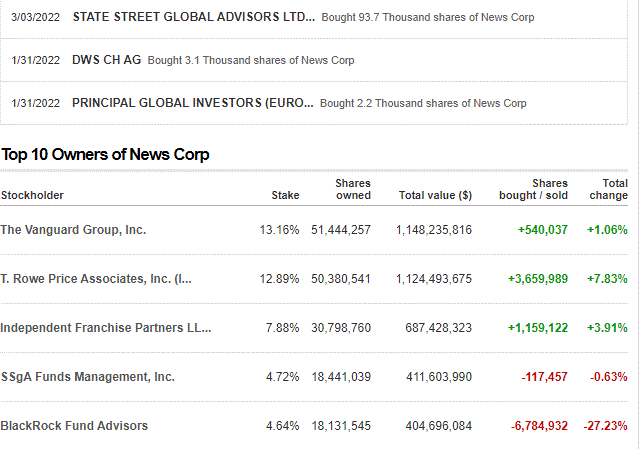This screenshot has height=449, width=640.
Task: Sort the table by Stake column
Action: coord(285,196)
